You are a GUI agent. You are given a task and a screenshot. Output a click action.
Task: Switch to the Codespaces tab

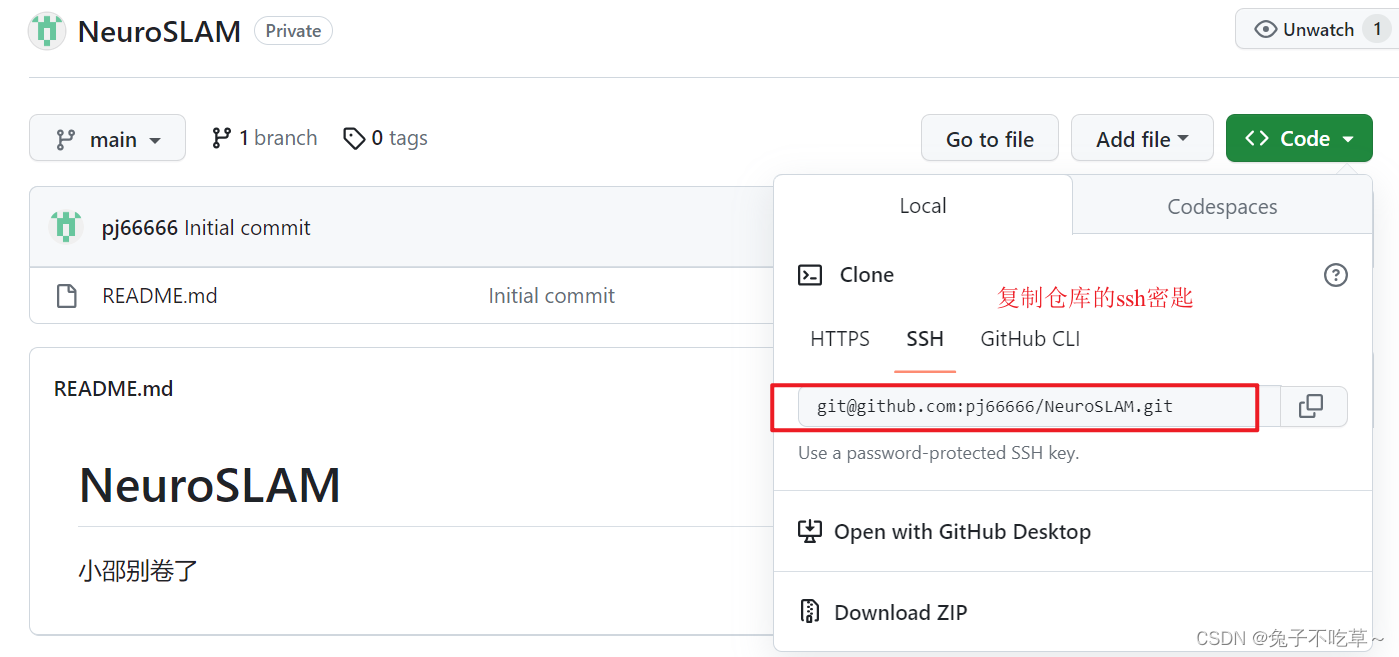tap(1221, 206)
